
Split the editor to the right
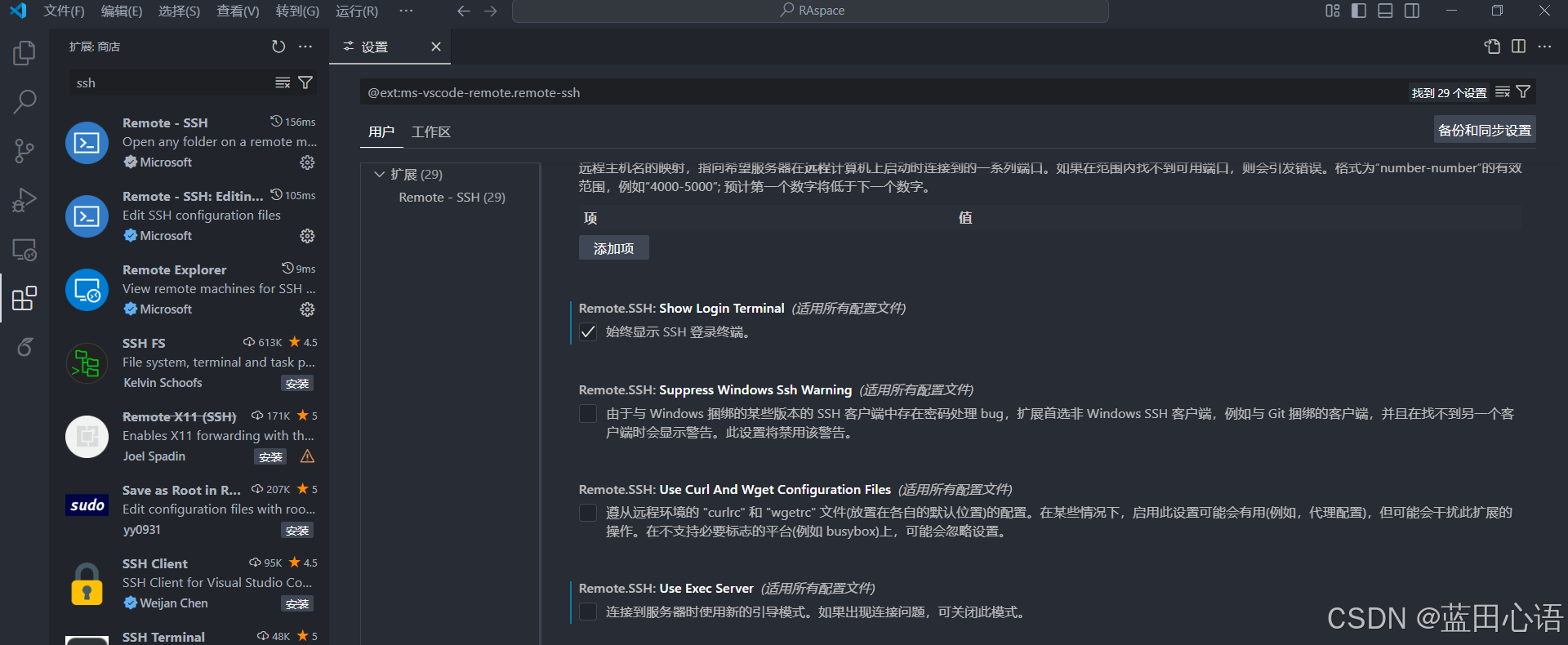click(1518, 47)
